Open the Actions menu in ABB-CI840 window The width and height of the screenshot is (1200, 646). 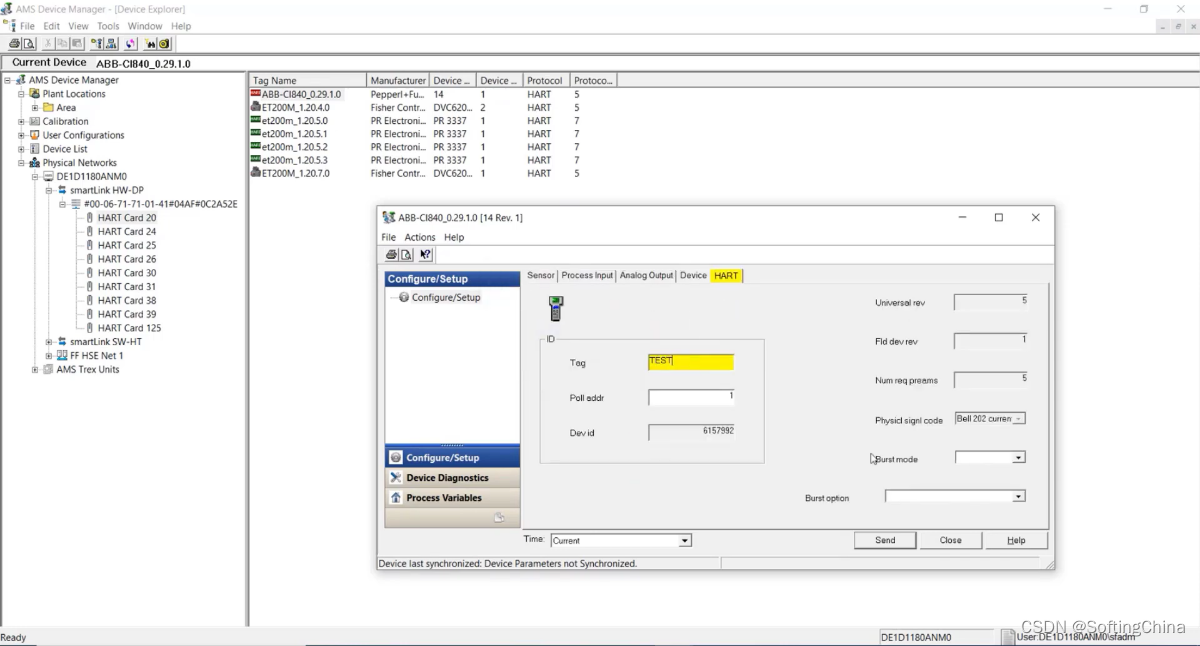coord(420,237)
